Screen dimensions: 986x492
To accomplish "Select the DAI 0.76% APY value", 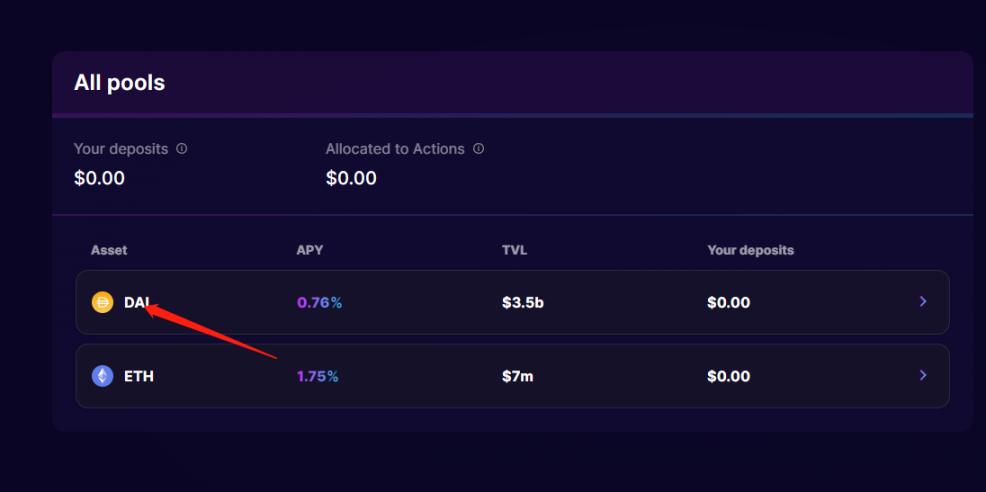I will pos(319,302).
